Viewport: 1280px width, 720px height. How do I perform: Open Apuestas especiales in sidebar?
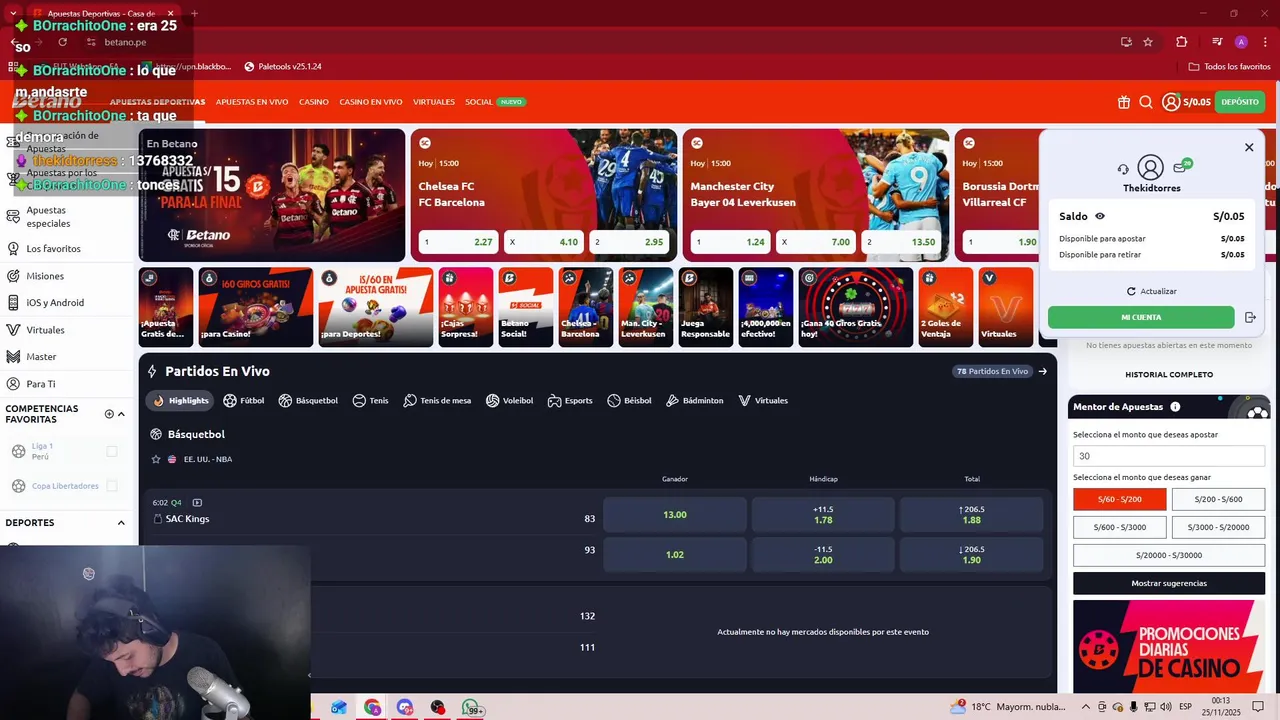tap(48, 217)
